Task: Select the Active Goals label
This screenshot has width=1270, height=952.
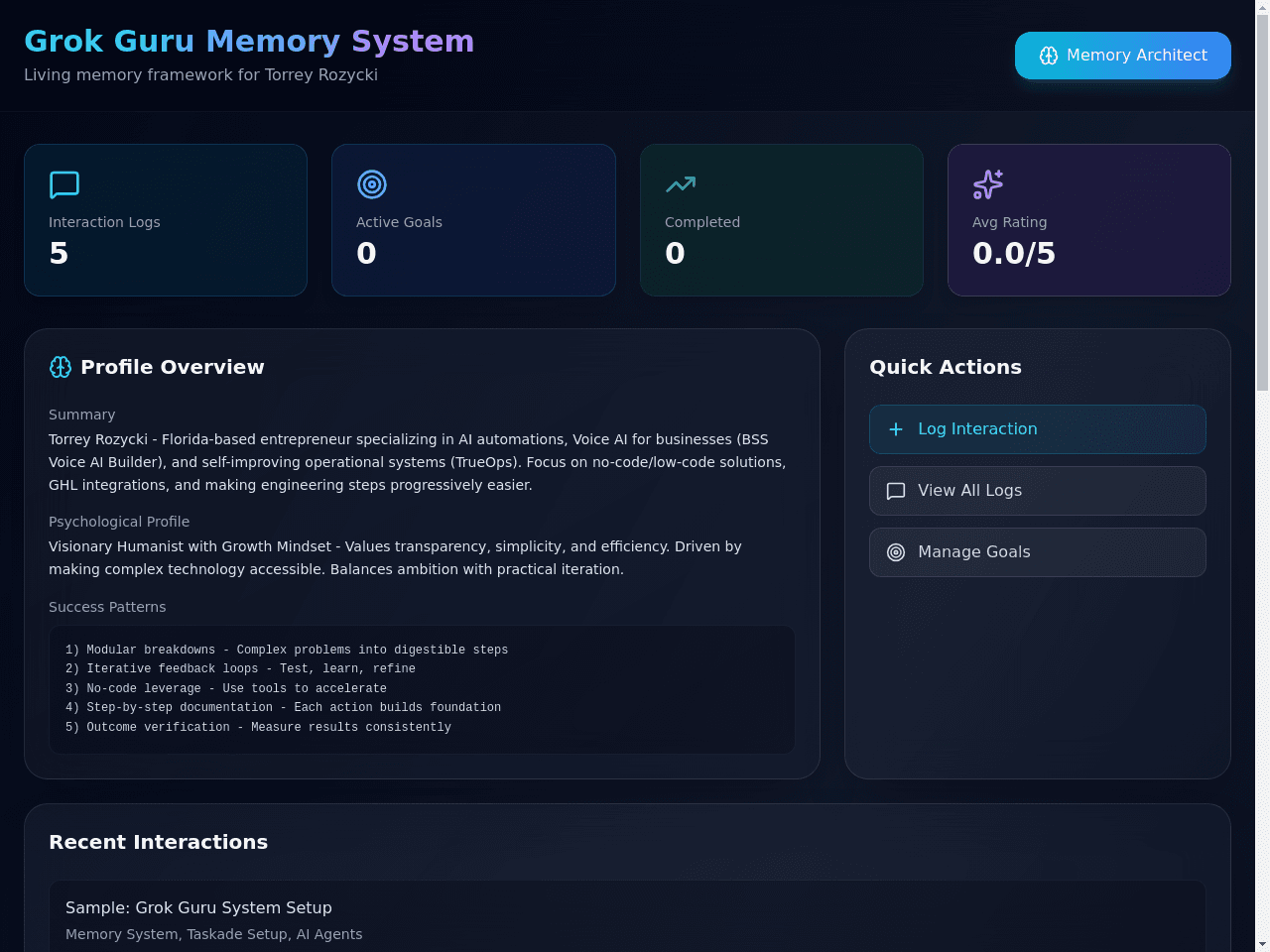Action: [x=399, y=222]
